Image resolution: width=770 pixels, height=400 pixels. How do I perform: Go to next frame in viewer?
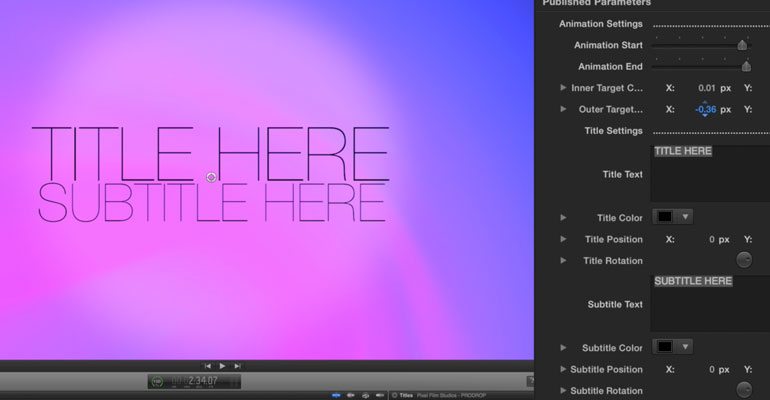click(x=238, y=366)
